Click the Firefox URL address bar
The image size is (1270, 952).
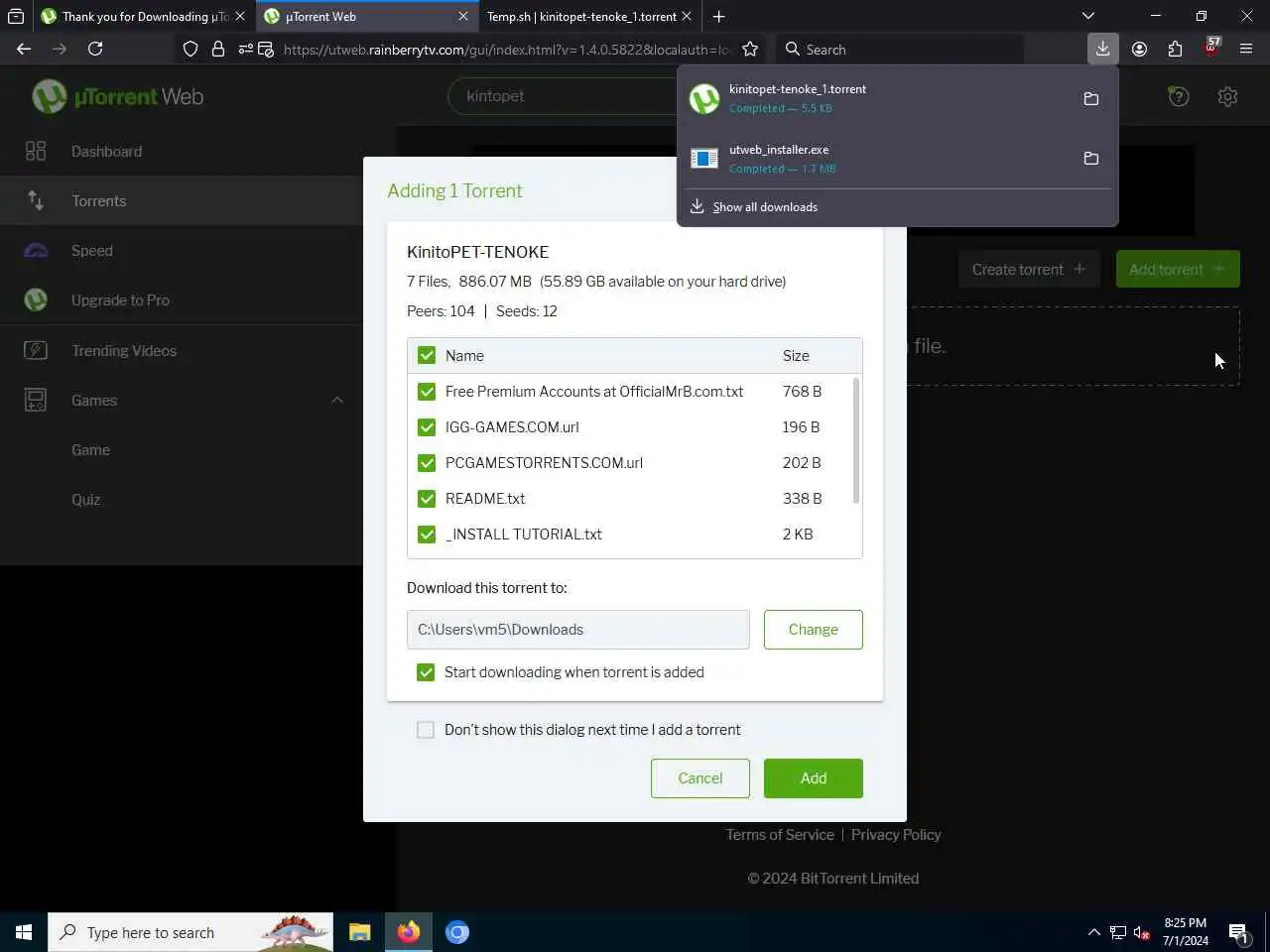[x=506, y=49]
